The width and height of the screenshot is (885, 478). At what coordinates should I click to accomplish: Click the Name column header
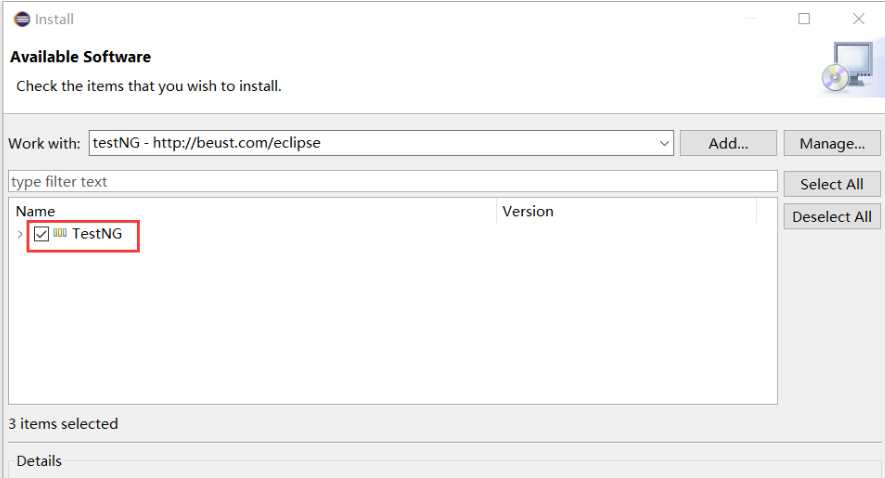(x=253, y=211)
